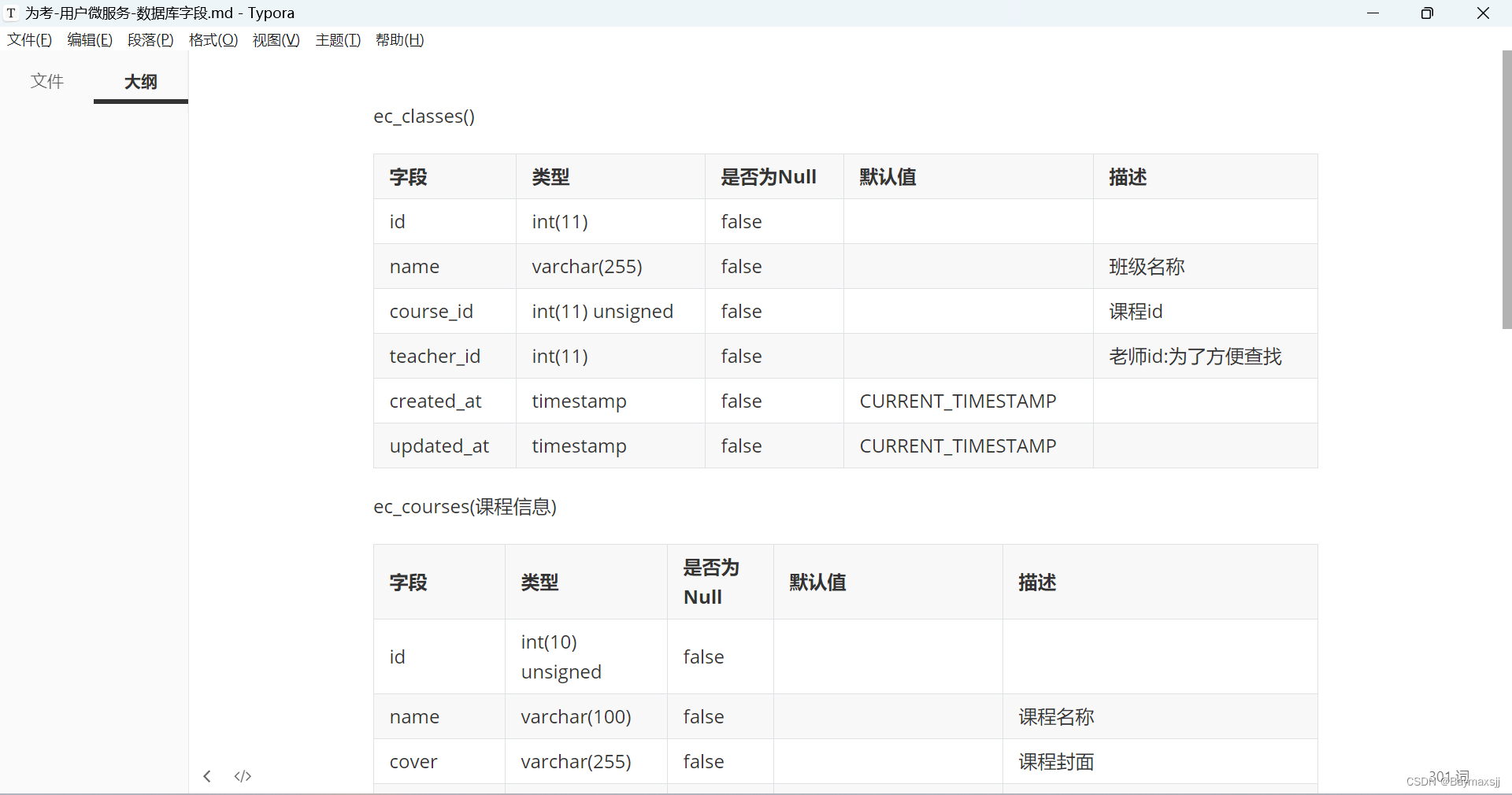Minimize the Typora window
Image resolution: width=1512 pixels, height=795 pixels.
point(1373,13)
